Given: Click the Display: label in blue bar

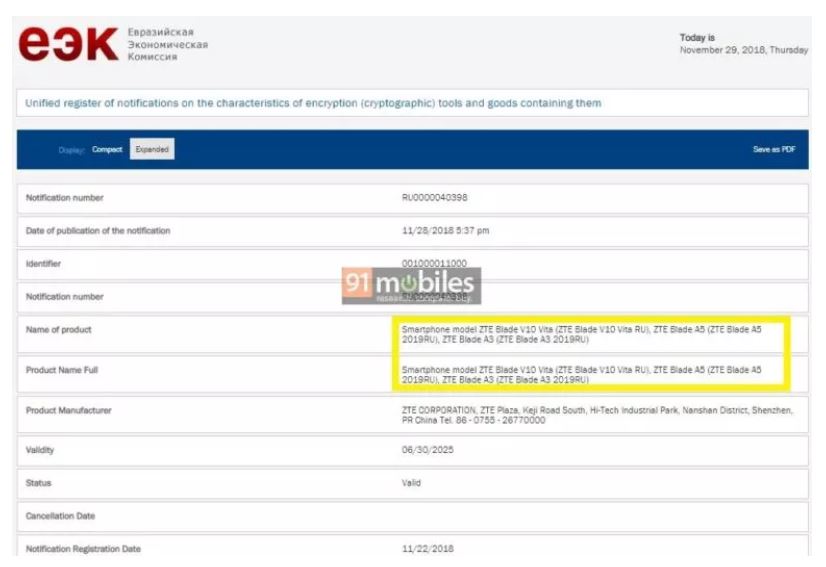Looking at the screenshot, I should pyautogui.click(x=71, y=150).
